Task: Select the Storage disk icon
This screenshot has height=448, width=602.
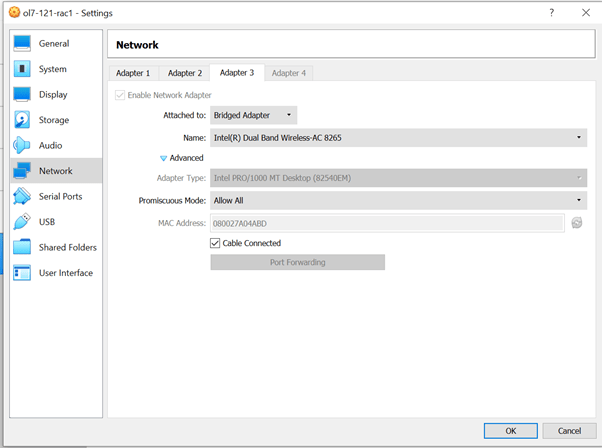Action: point(22,120)
